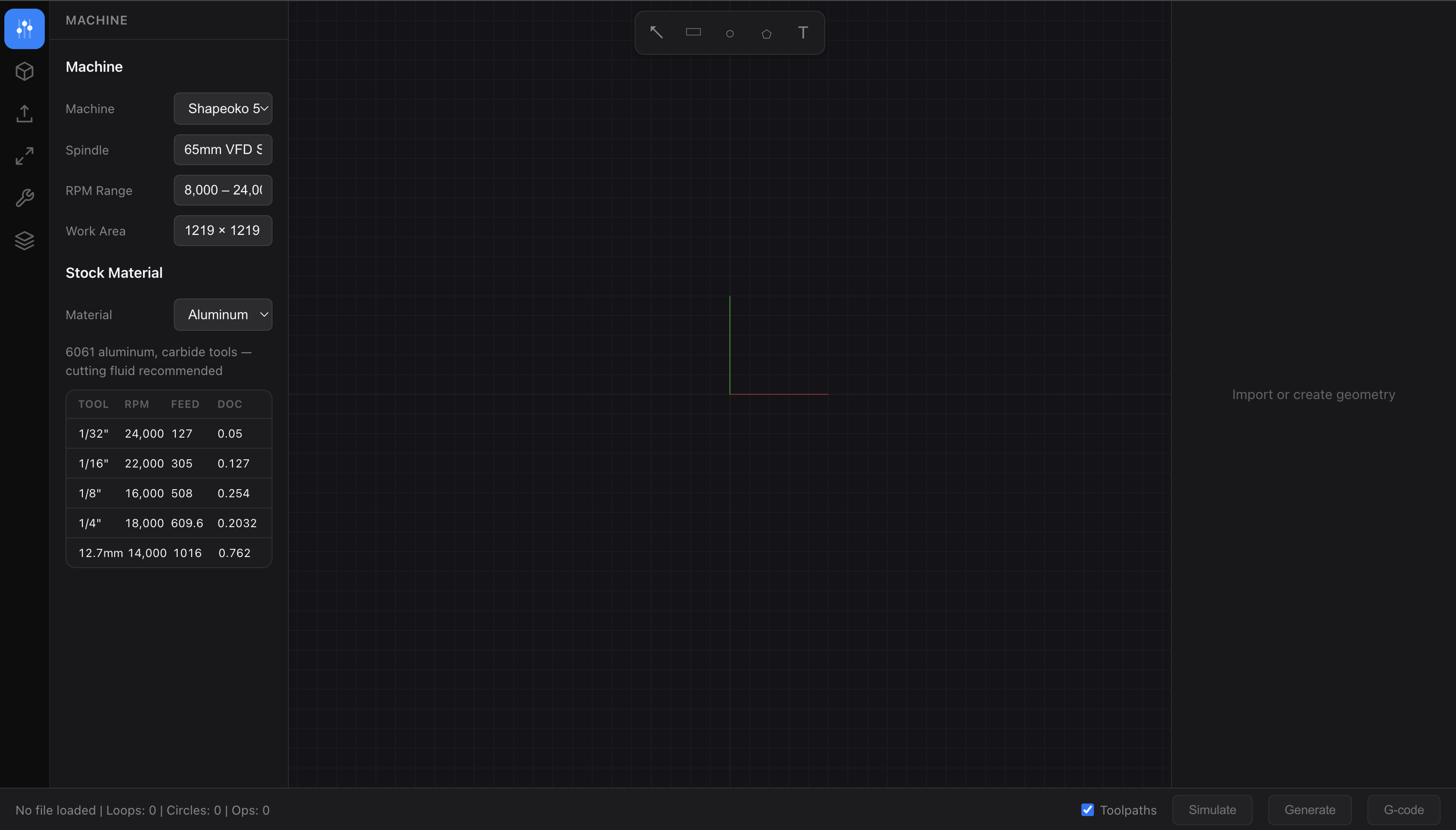Click the TOOL column header

coord(93,404)
